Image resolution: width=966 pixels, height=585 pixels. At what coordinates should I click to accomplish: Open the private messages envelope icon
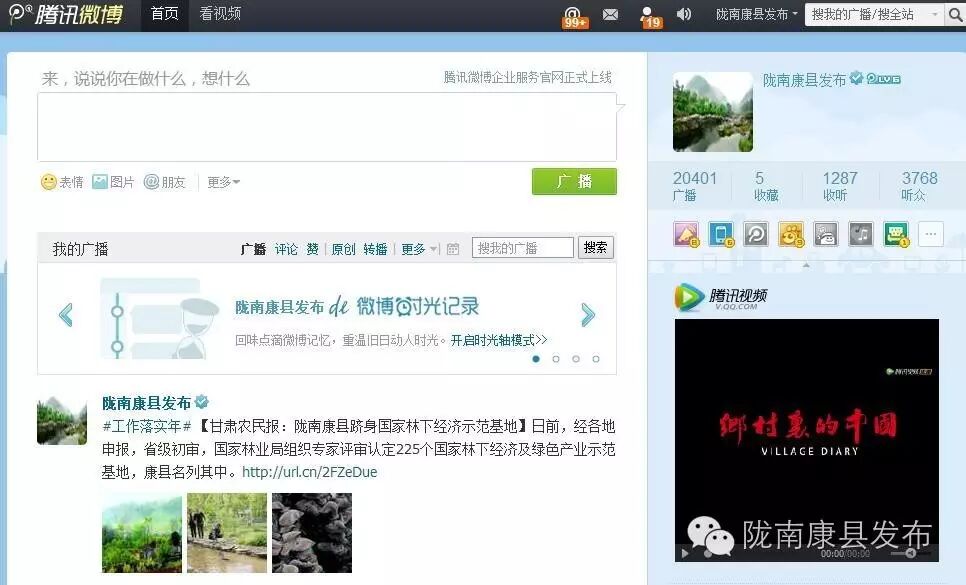610,14
